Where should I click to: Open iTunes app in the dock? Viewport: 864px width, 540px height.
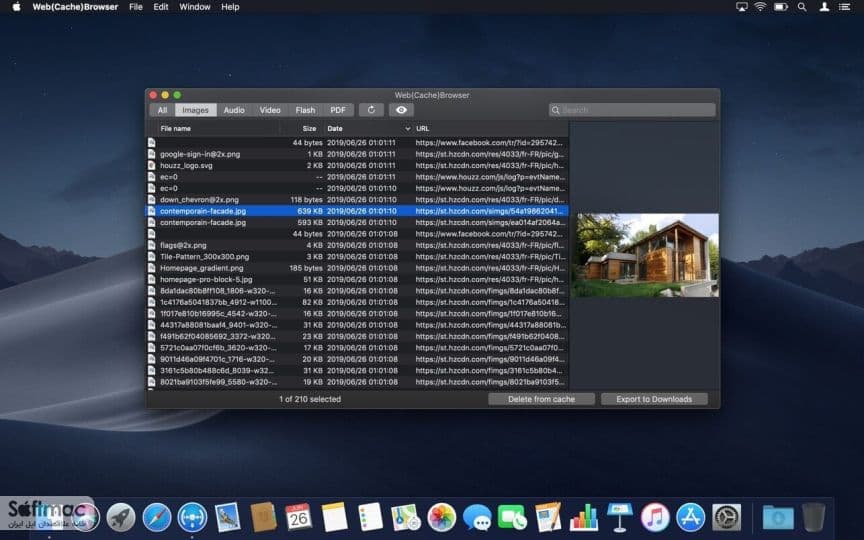coord(655,517)
